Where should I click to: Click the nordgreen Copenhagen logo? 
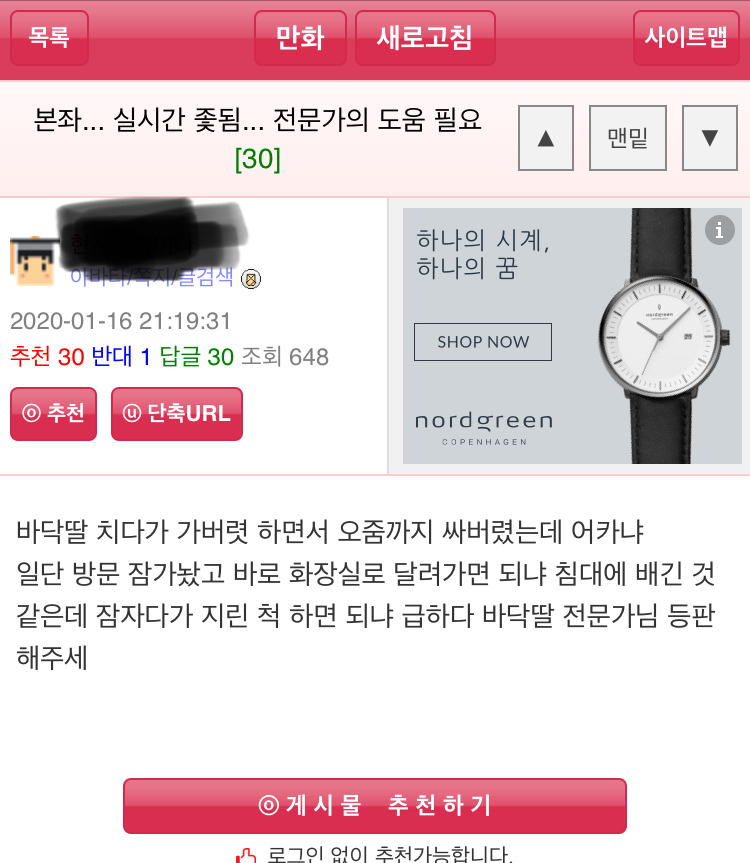(484, 429)
